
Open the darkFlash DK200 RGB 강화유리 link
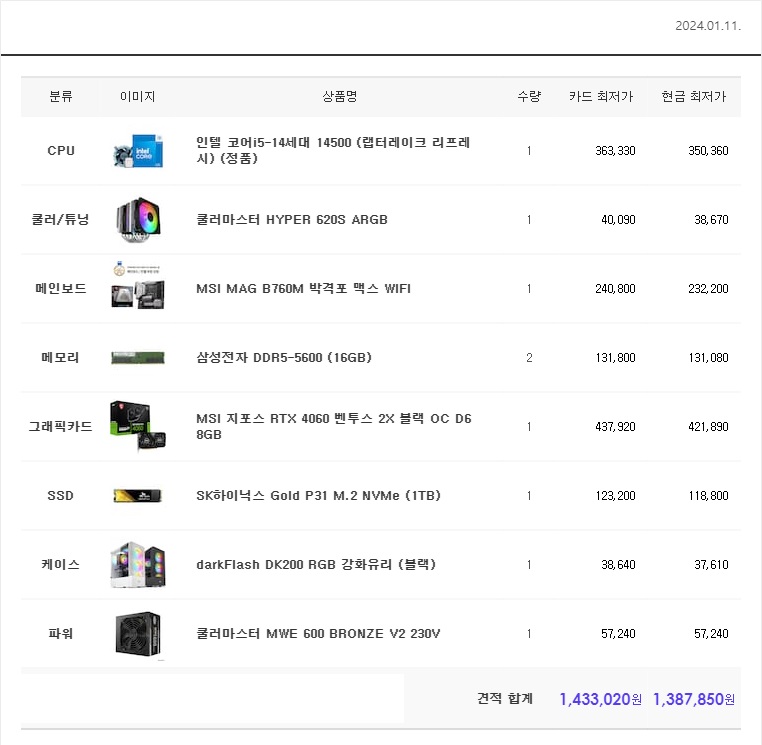click(x=316, y=565)
